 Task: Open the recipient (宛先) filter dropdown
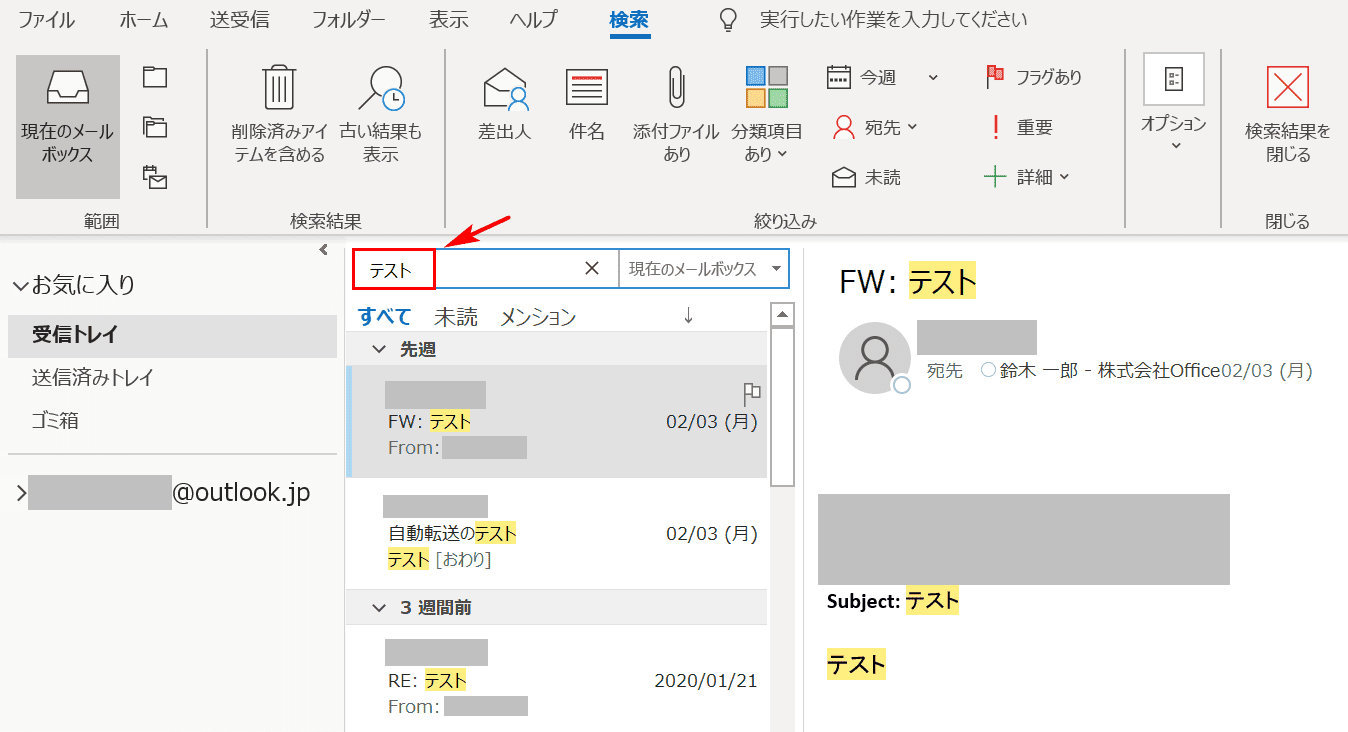click(876, 127)
